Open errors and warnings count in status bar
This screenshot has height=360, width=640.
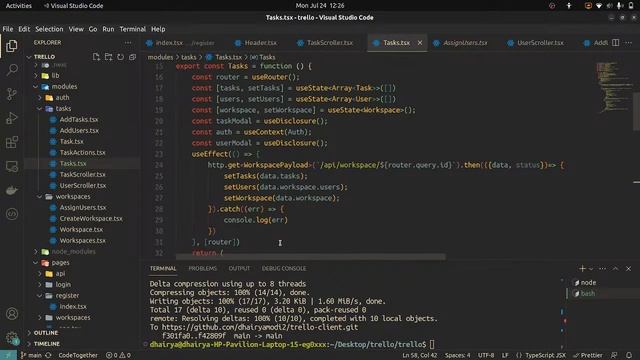[x=118, y=355]
